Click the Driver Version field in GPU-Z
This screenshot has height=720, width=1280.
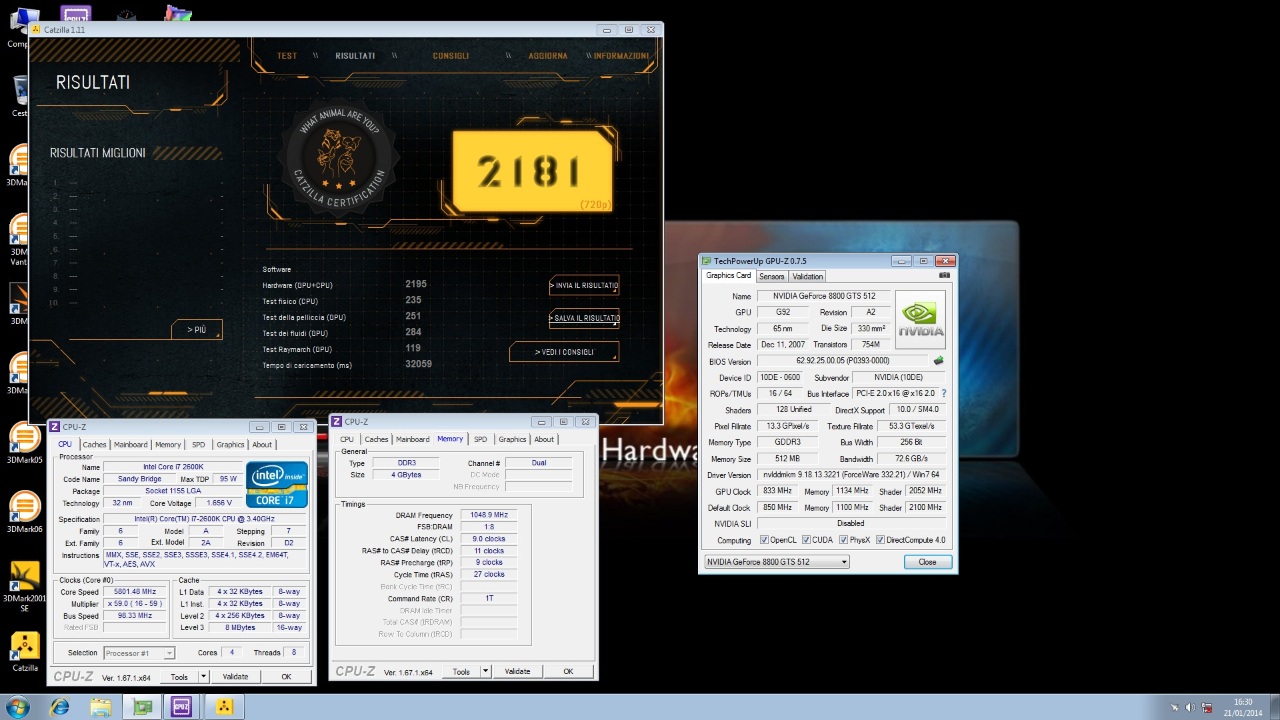(851, 475)
